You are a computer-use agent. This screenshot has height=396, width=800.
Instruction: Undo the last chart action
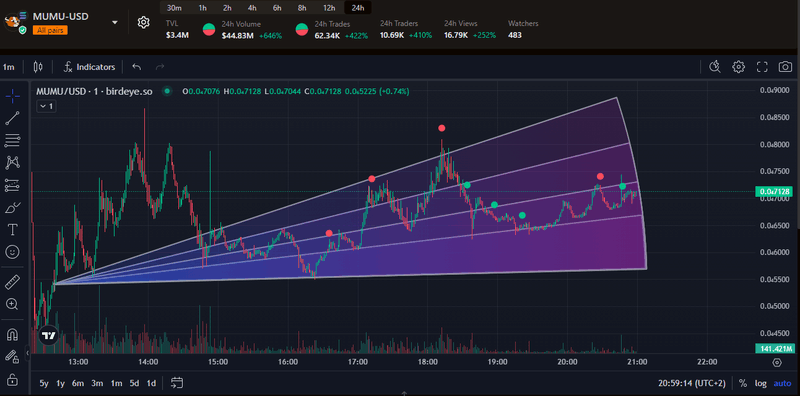136,67
